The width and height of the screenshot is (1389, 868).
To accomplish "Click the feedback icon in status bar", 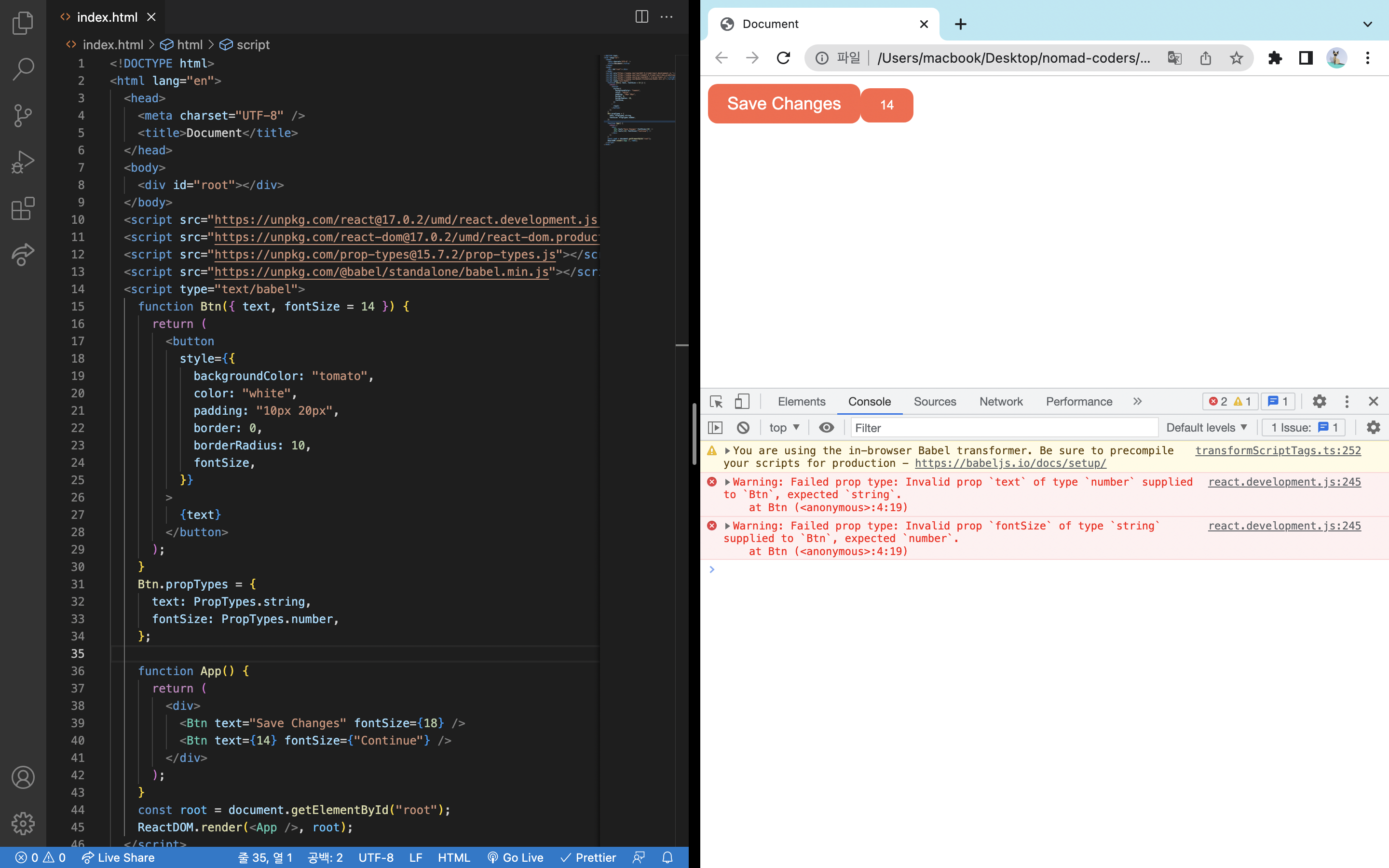I will click(639, 858).
